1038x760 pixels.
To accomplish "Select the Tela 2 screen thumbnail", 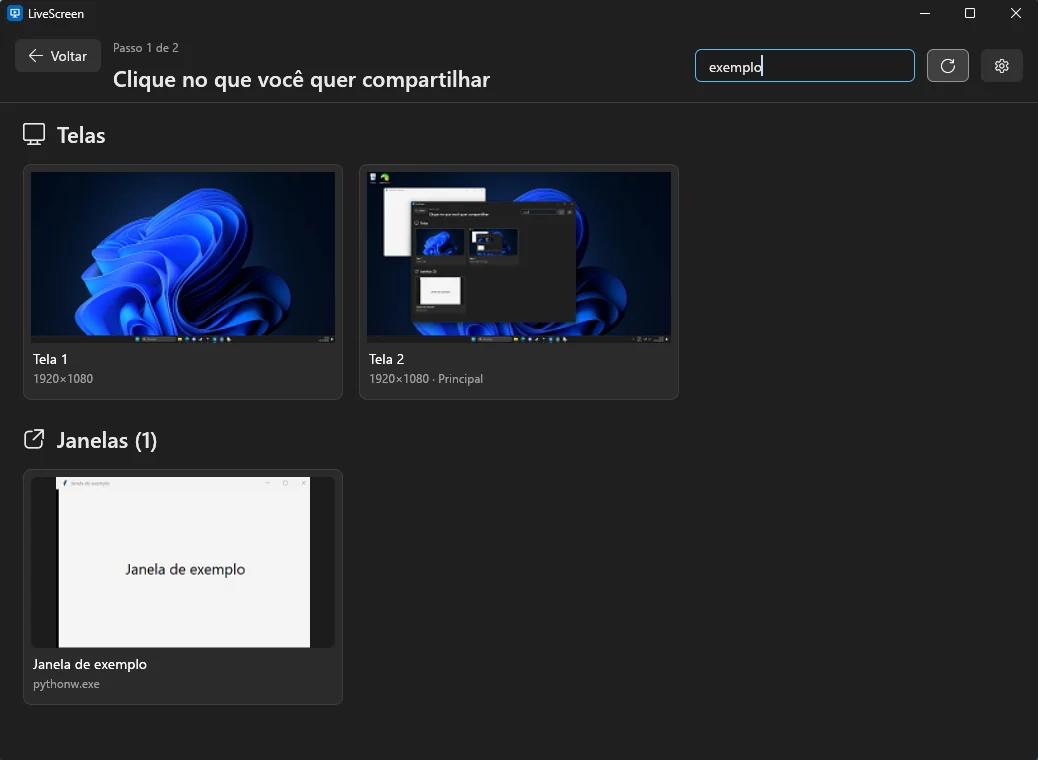I will pos(519,257).
